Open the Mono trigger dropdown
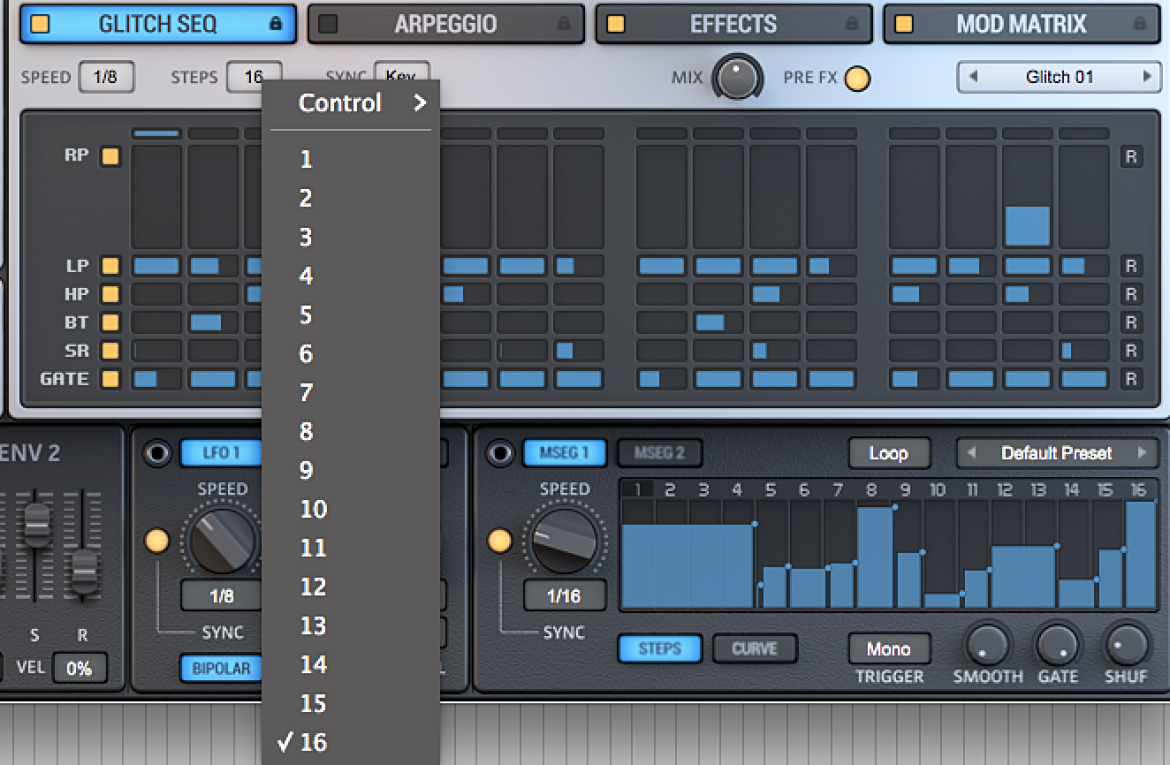The height and width of the screenshot is (765, 1170). pyautogui.click(x=889, y=649)
